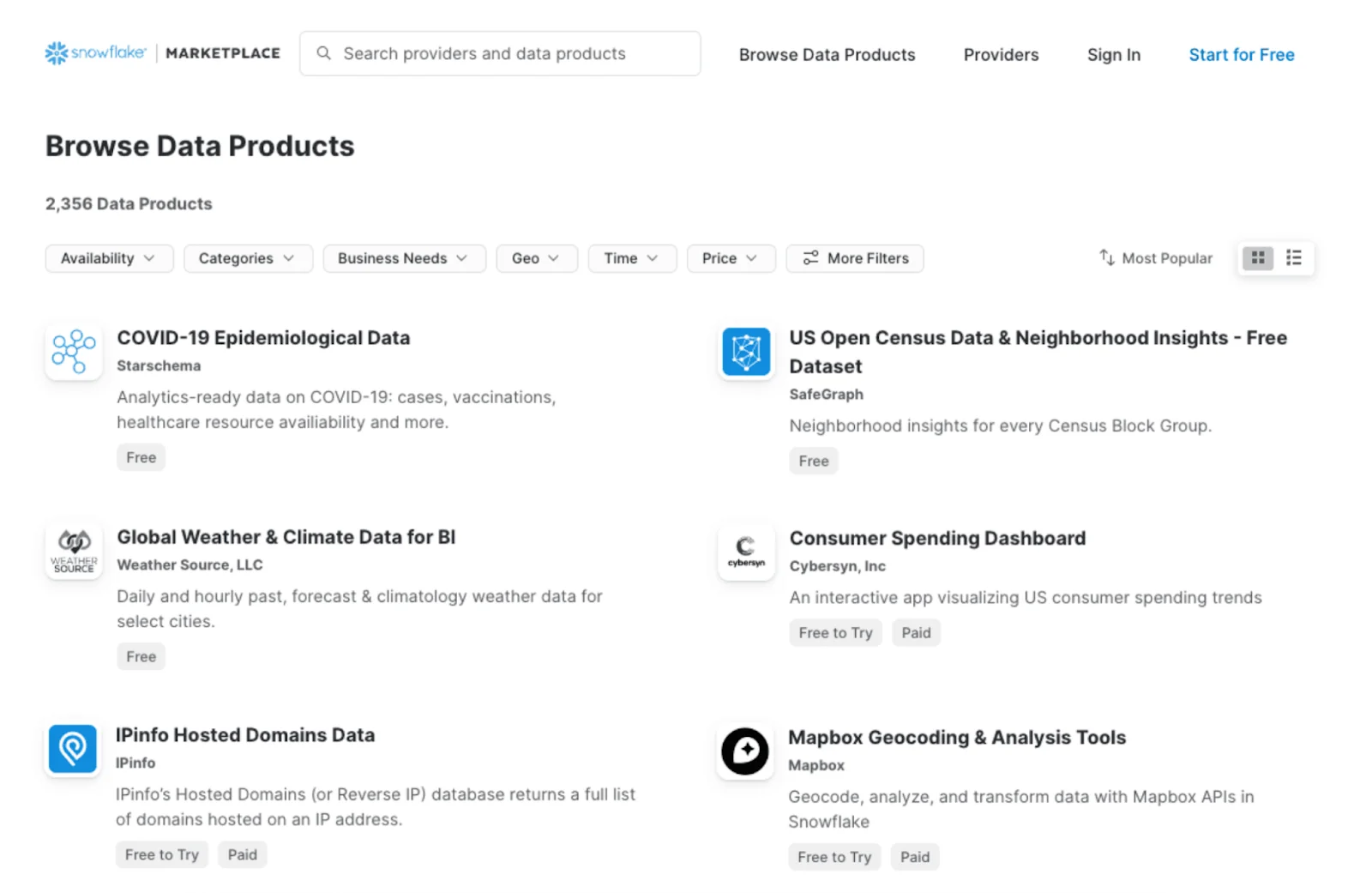Screen dimensions: 1372x893
Task: Click the sort arrows icon
Action: tap(1107, 257)
